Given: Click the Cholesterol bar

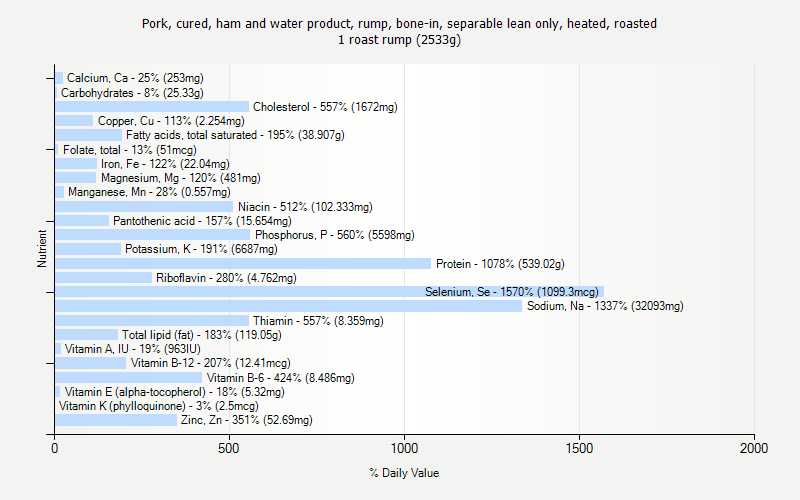Looking at the screenshot, I should tap(152, 107).
